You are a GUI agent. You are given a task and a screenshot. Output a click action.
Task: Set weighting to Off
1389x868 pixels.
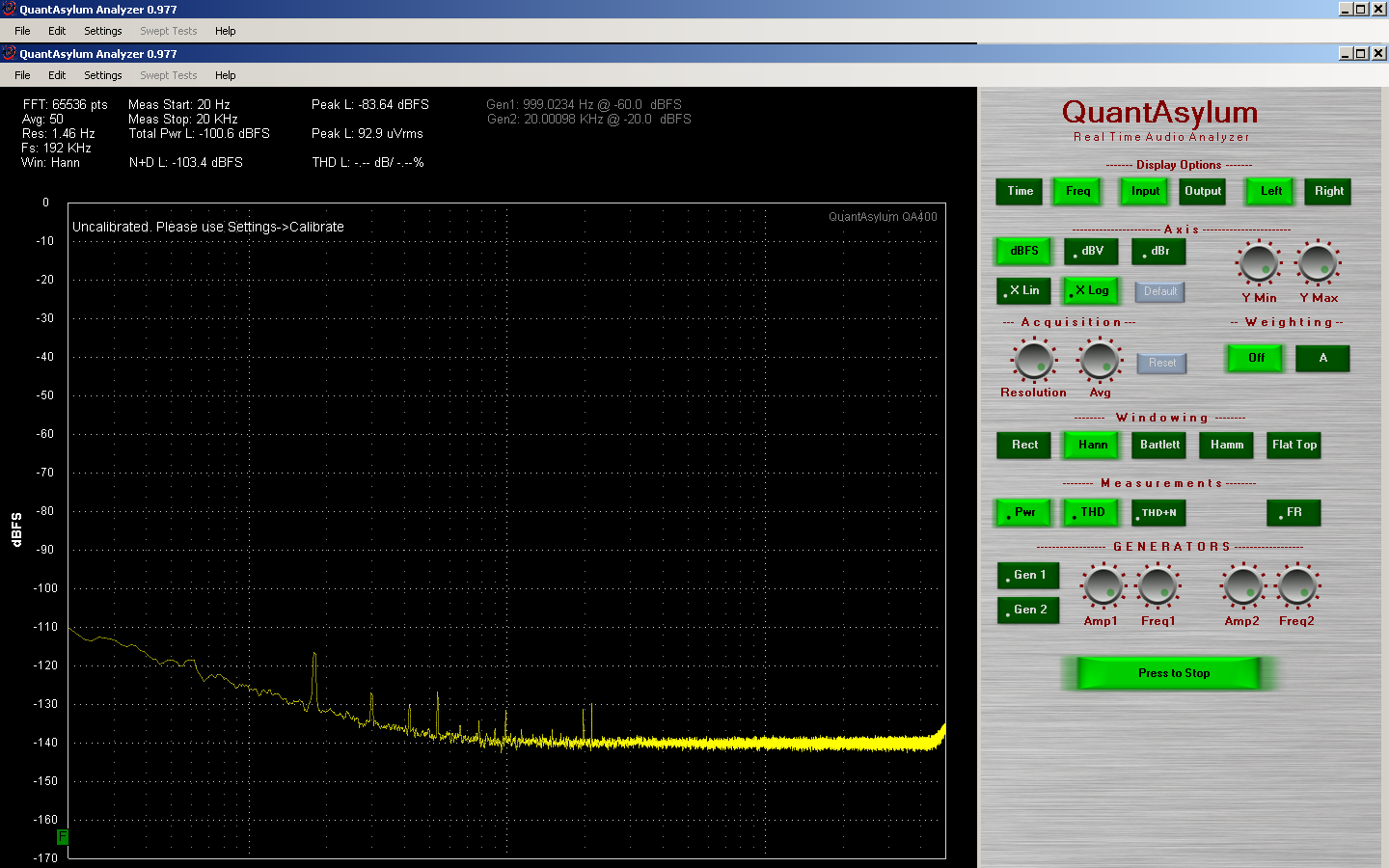pyautogui.click(x=1256, y=358)
